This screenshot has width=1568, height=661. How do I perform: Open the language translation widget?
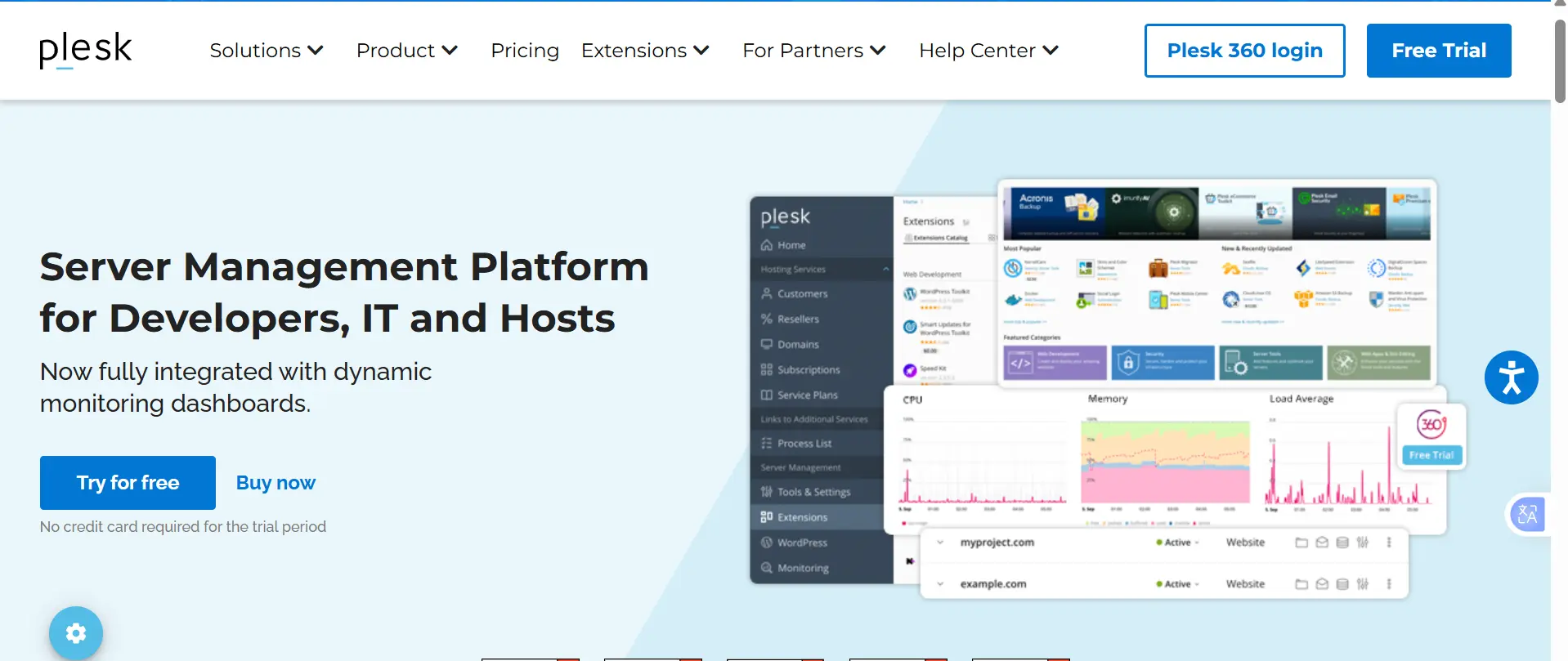pos(1527,515)
